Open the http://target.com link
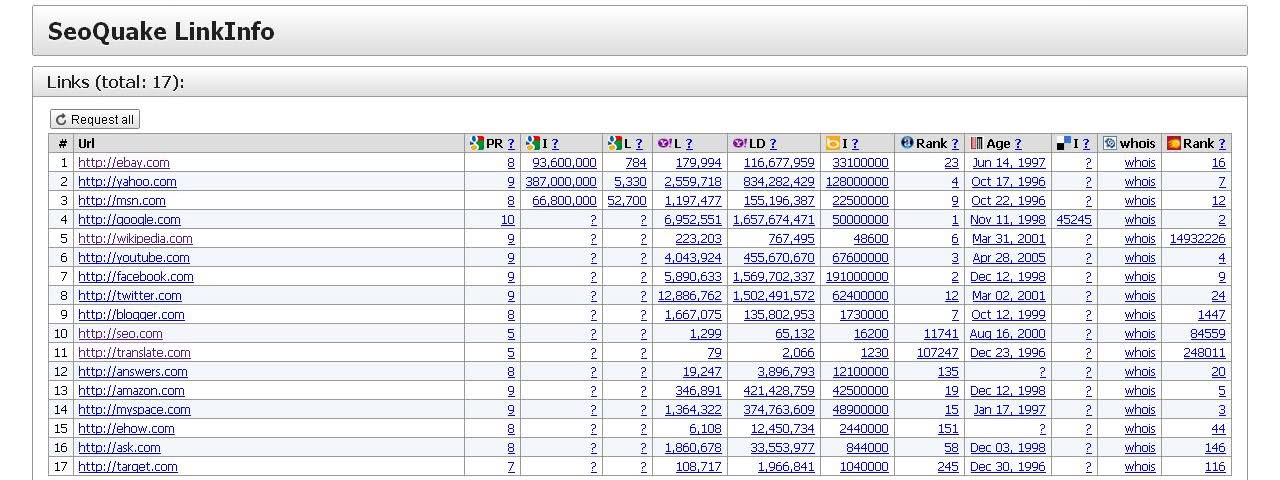 point(128,467)
